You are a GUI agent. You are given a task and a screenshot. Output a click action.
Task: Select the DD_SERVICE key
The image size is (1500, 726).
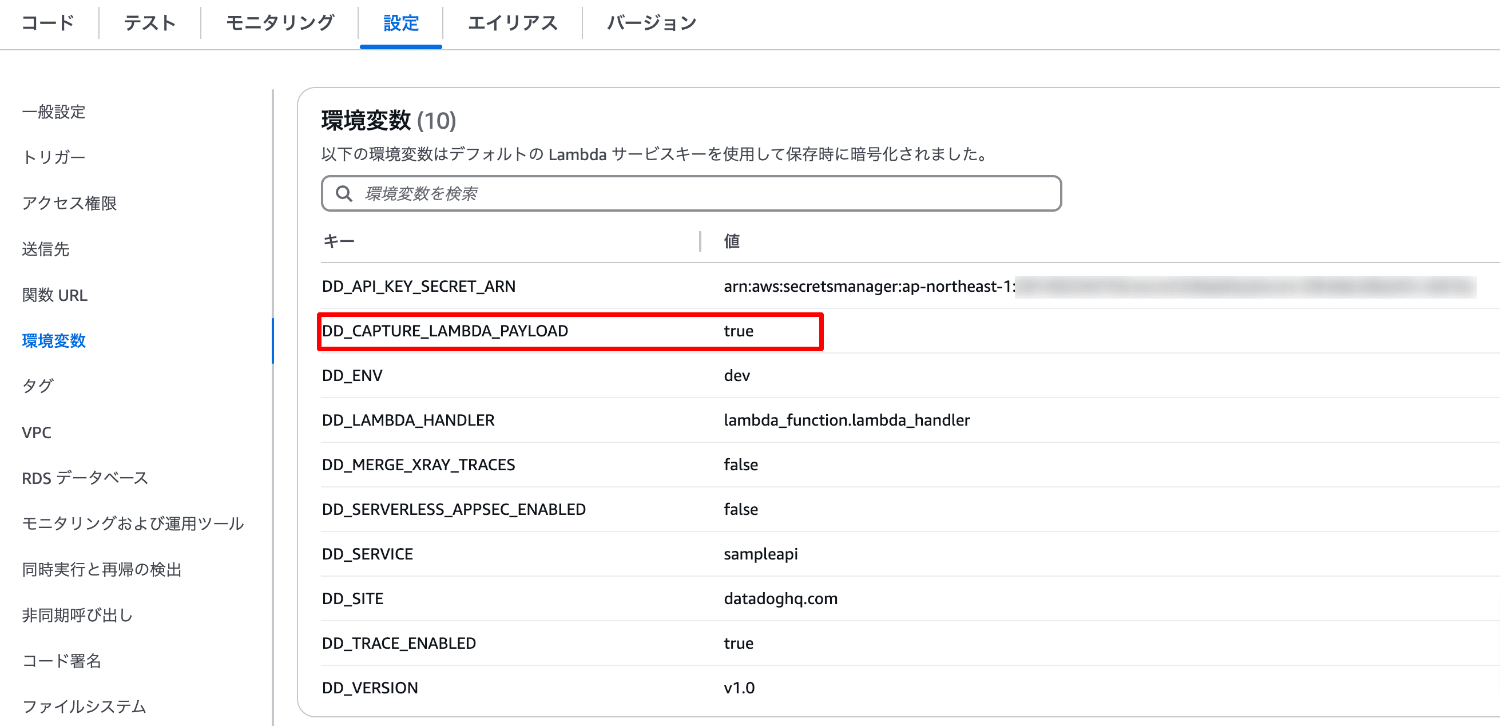click(367, 554)
